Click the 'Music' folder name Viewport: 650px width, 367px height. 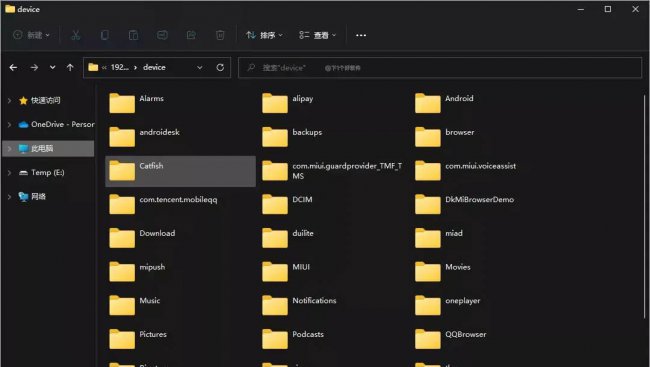point(150,300)
